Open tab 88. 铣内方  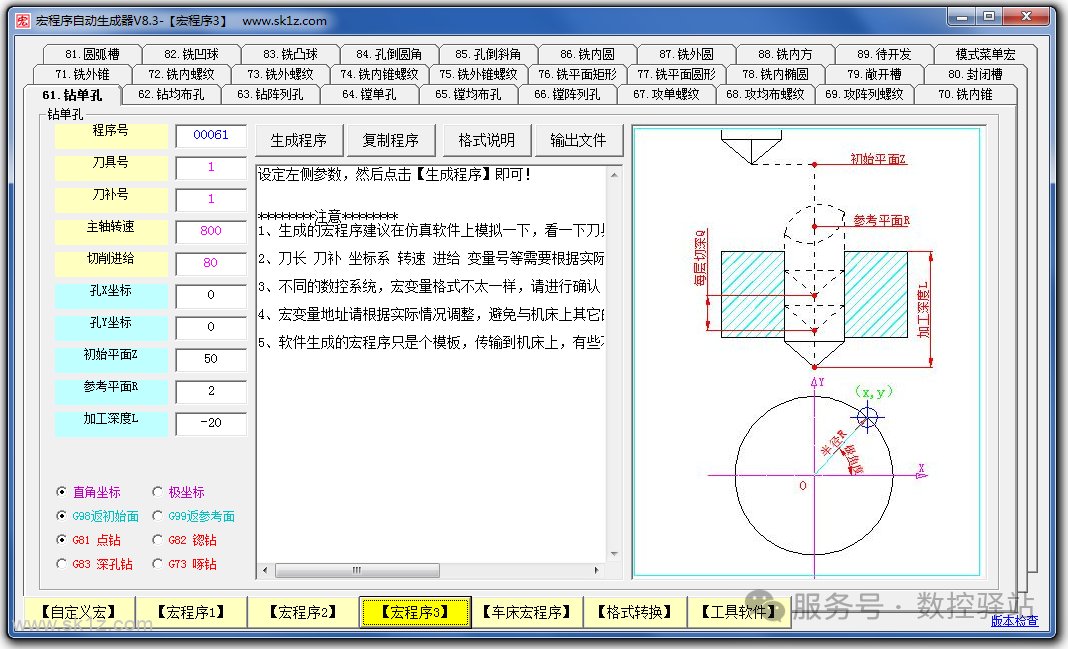pos(785,54)
